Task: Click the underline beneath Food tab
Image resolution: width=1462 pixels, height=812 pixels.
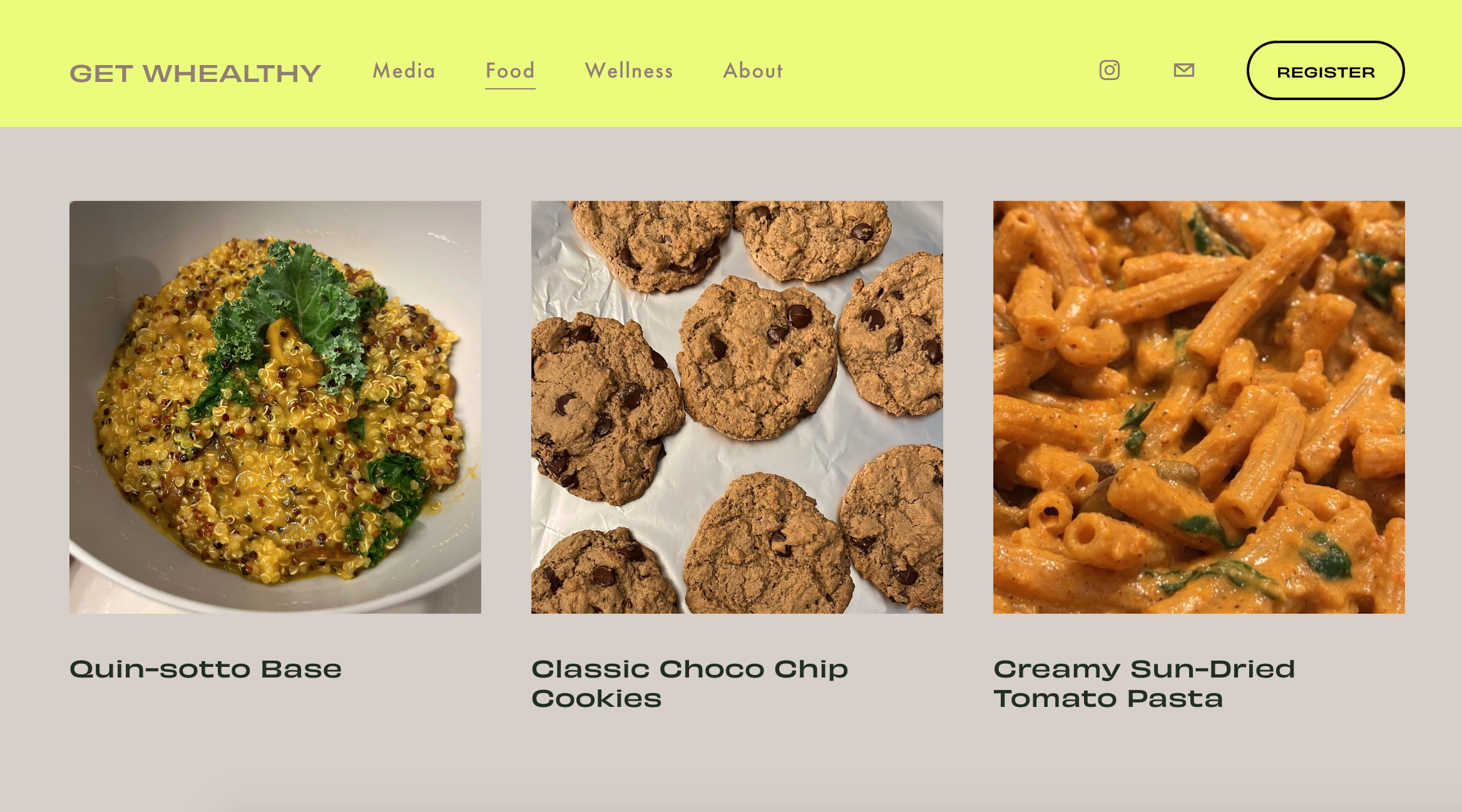Action: coord(510,89)
